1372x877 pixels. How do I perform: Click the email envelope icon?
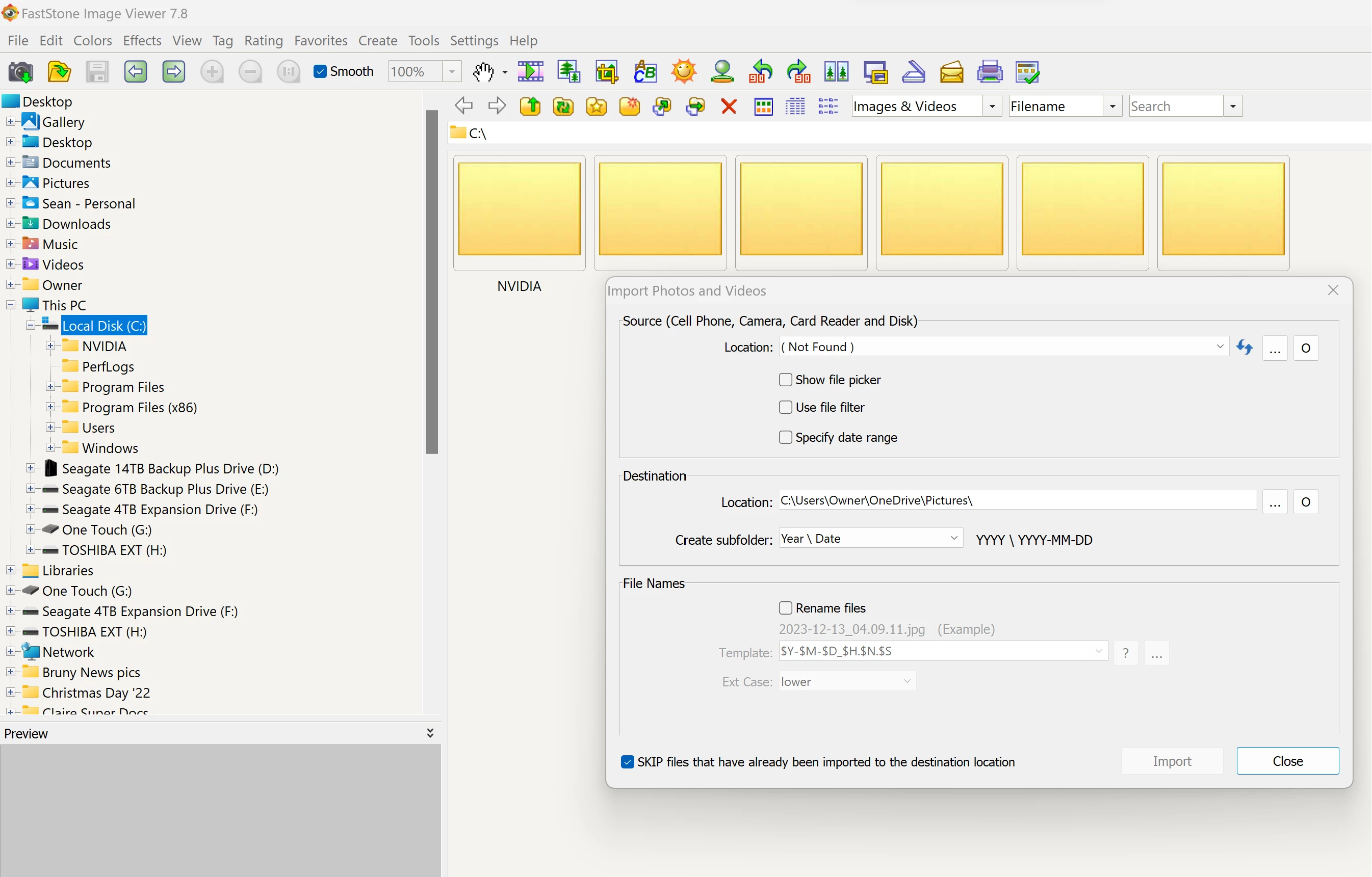pyautogui.click(x=951, y=72)
